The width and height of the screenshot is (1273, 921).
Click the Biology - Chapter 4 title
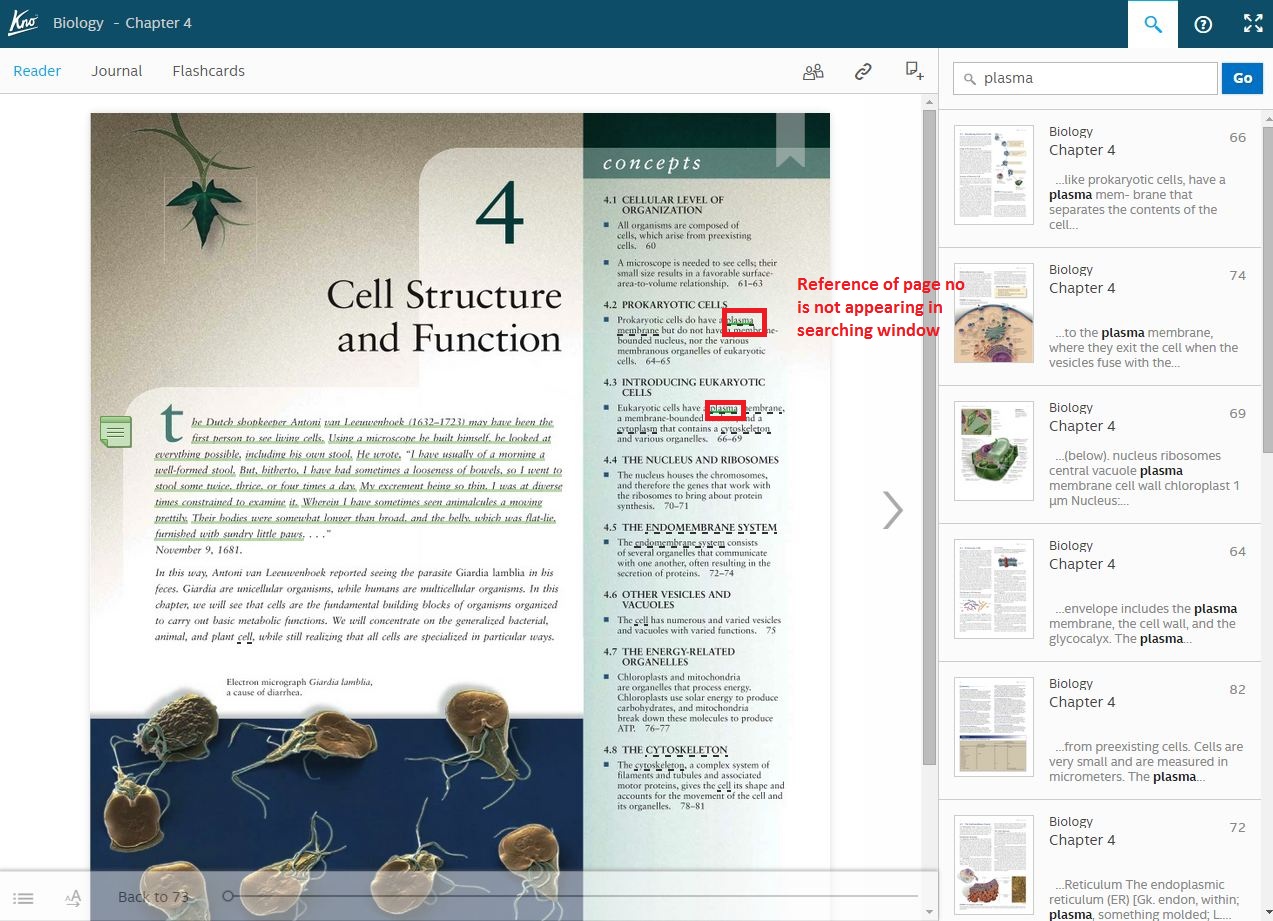pyautogui.click(x=122, y=23)
